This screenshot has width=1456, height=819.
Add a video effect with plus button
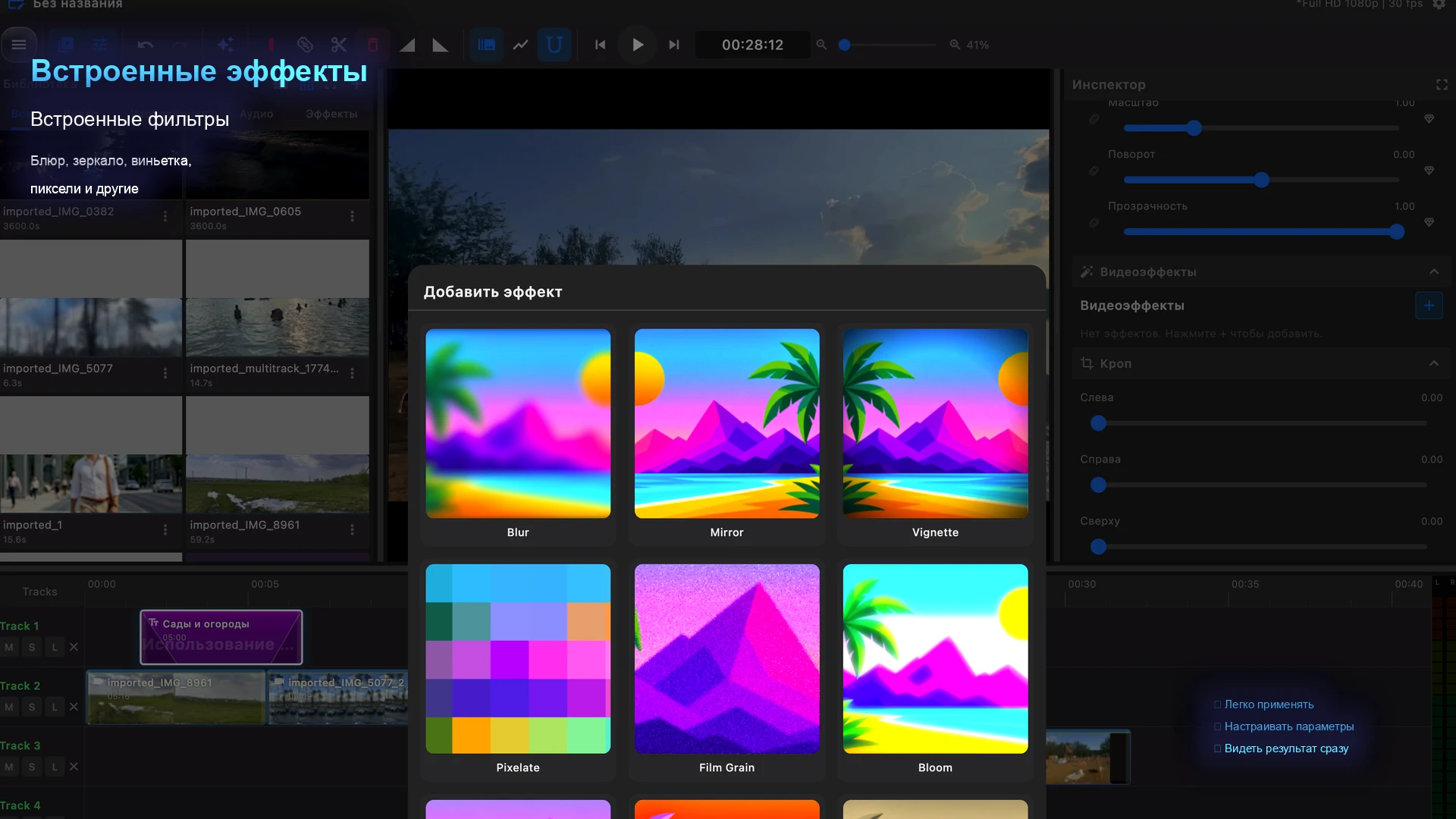click(1429, 306)
